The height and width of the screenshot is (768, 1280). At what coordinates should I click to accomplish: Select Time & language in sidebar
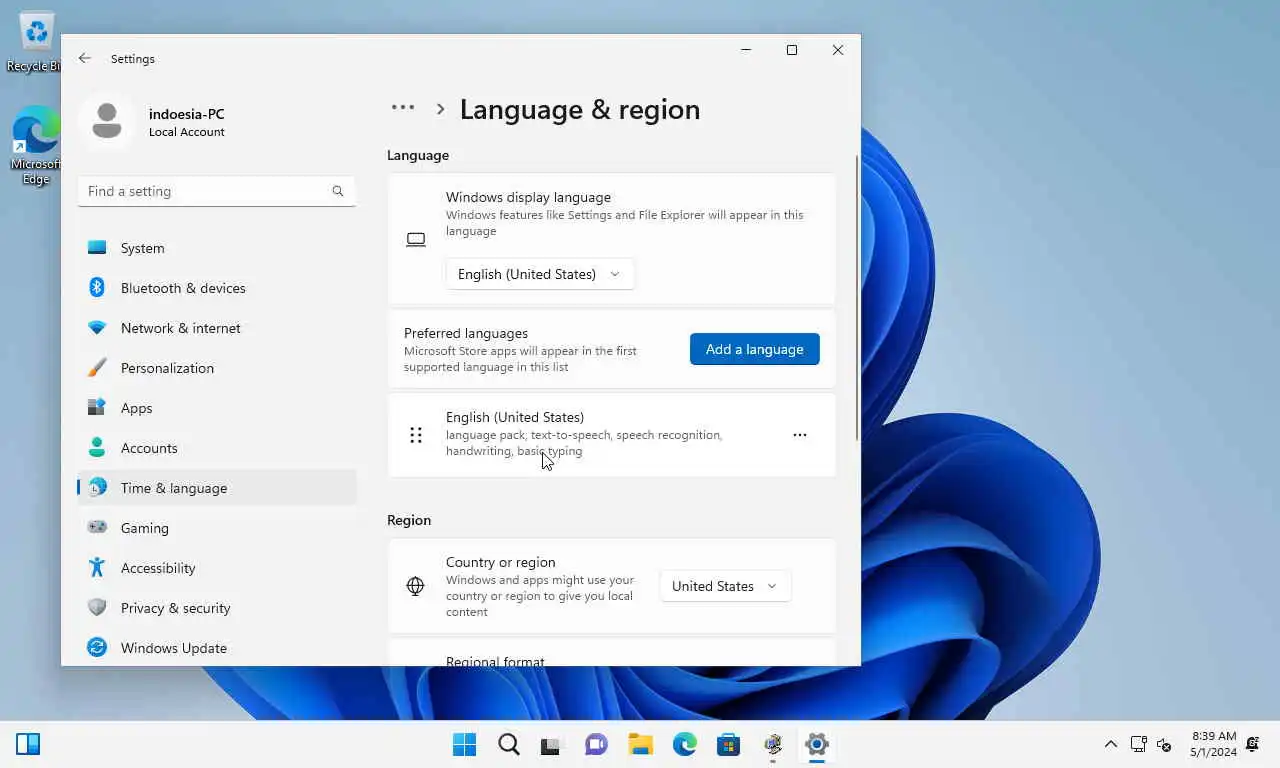(x=217, y=488)
